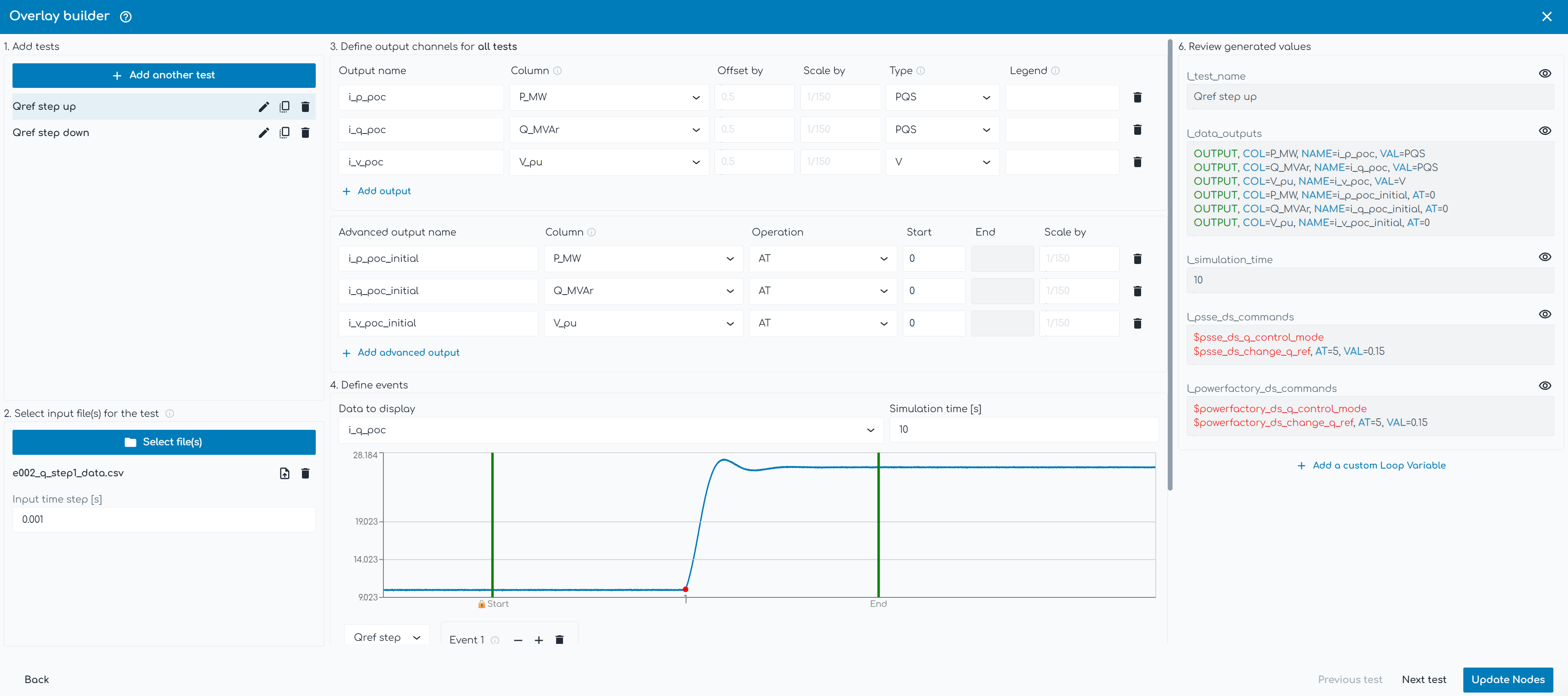Open the Operation dropdown for i_p_poc_initial
1568x696 pixels.
(x=822, y=258)
